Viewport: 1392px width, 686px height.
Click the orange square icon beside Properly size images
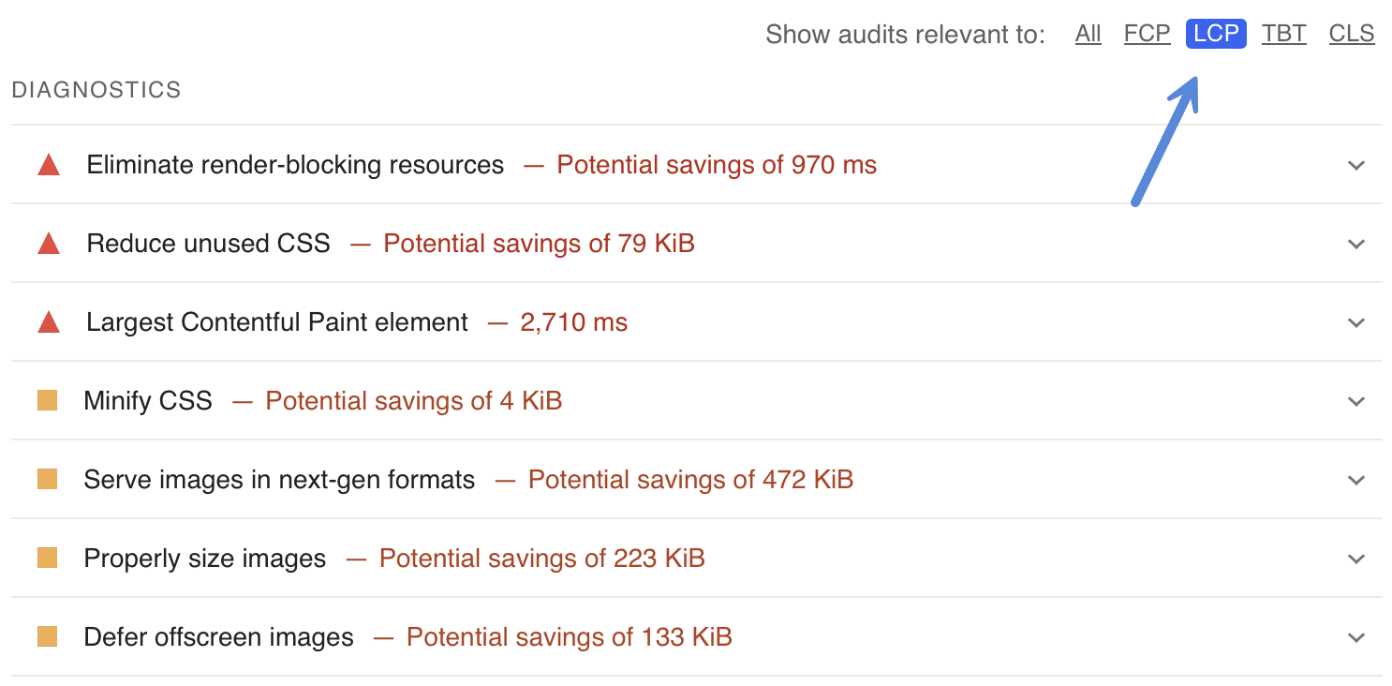pyautogui.click(x=47, y=558)
